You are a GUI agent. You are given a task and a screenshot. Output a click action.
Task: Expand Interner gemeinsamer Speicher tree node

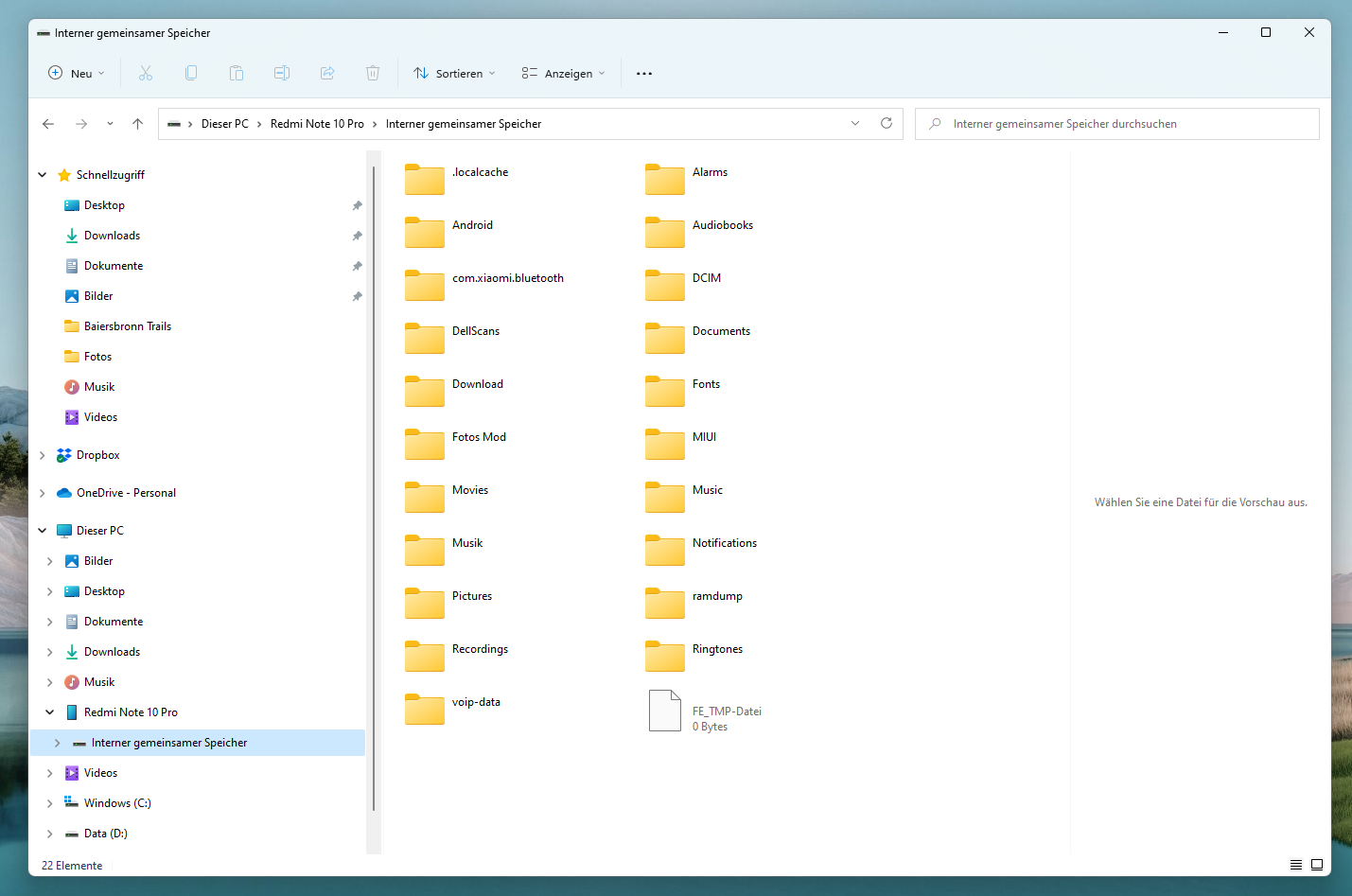point(58,743)
